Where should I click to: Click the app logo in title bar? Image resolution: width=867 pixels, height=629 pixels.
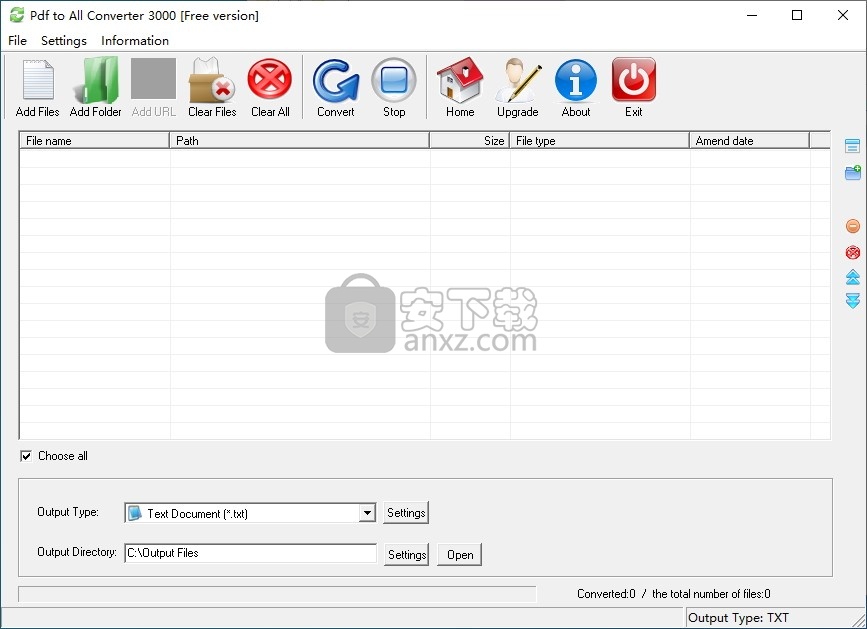tap(17, 15)
